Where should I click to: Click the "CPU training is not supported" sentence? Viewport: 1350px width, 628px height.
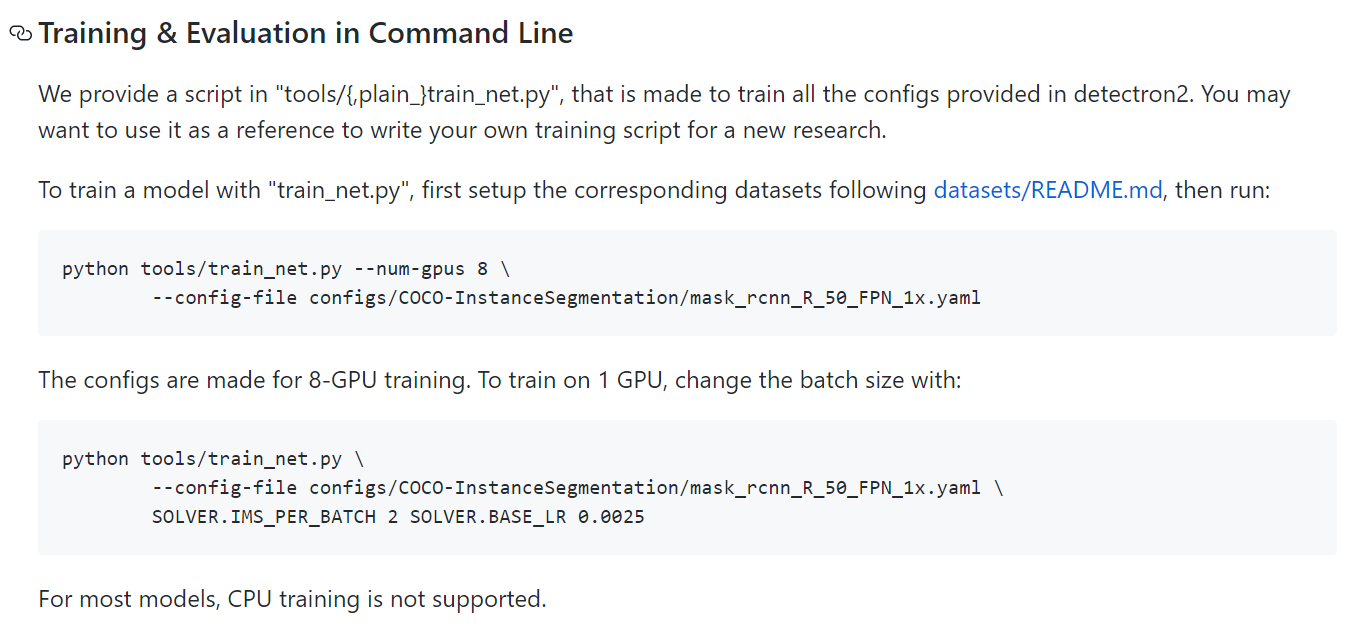point(386,599)
